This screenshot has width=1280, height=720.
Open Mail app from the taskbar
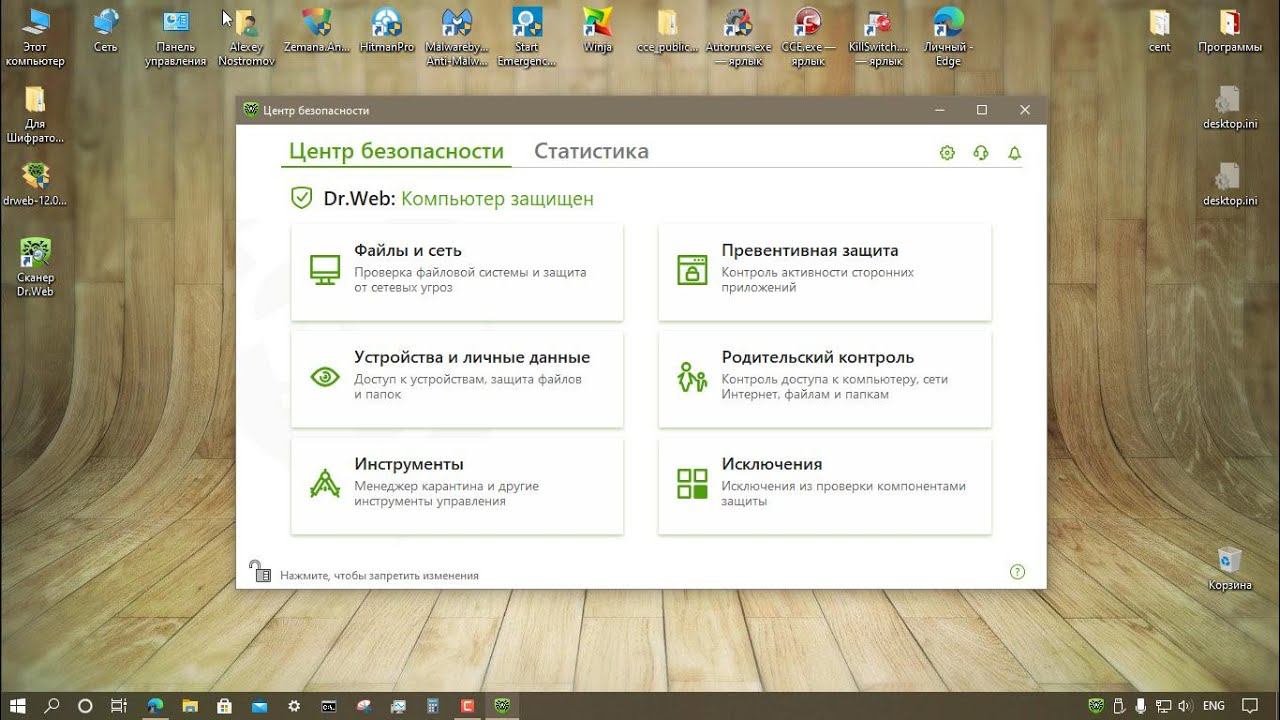(259, 706)
